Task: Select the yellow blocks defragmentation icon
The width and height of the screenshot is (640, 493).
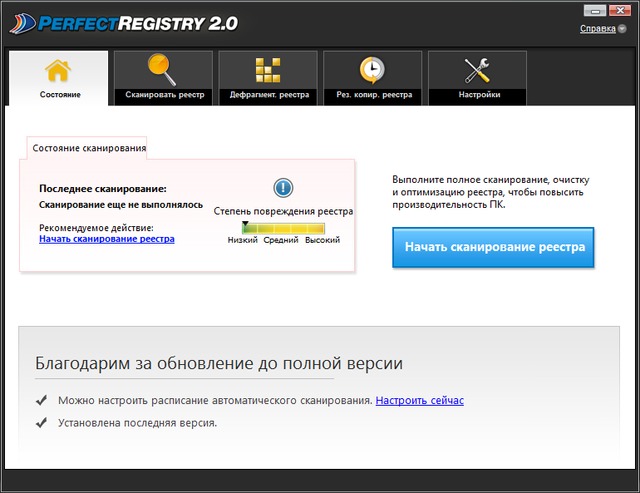Action: coord(267,70)
